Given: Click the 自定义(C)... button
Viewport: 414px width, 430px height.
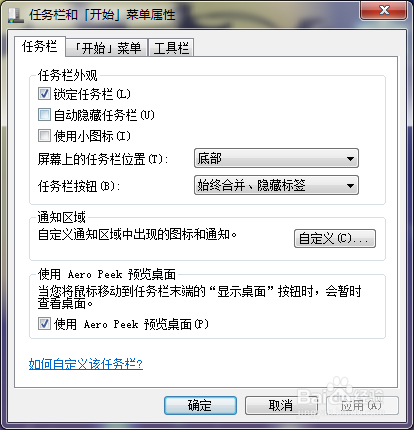Looking at the screenshot, I should click(x=335, y=238).
